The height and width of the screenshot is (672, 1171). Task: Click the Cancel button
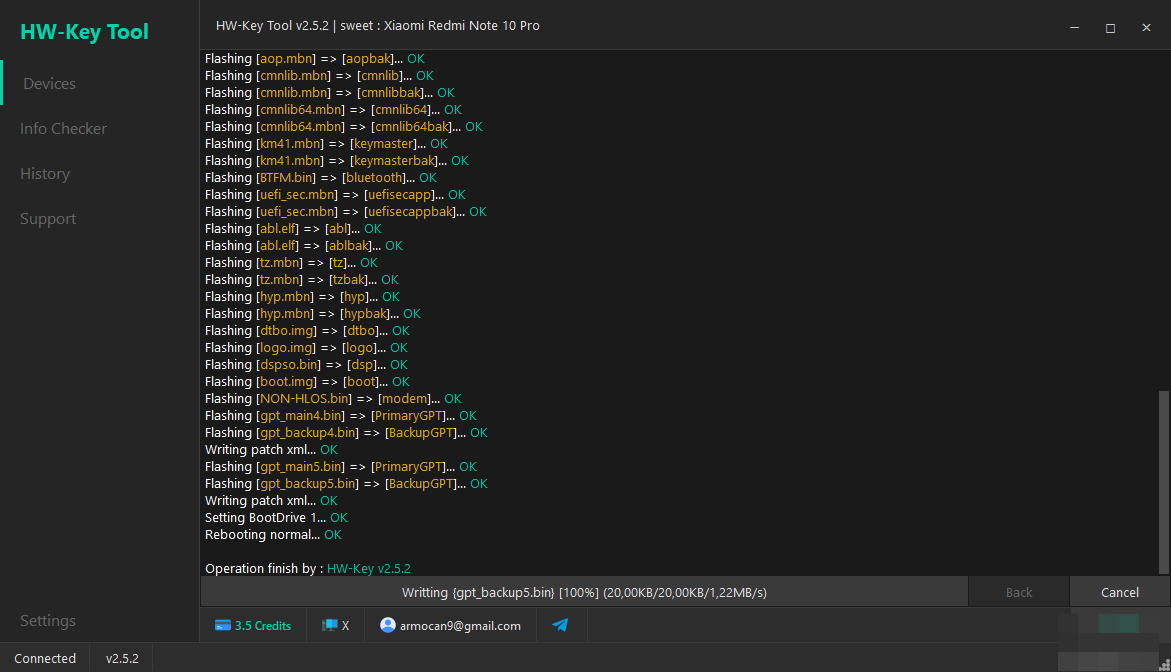[x=1119, y=592]
